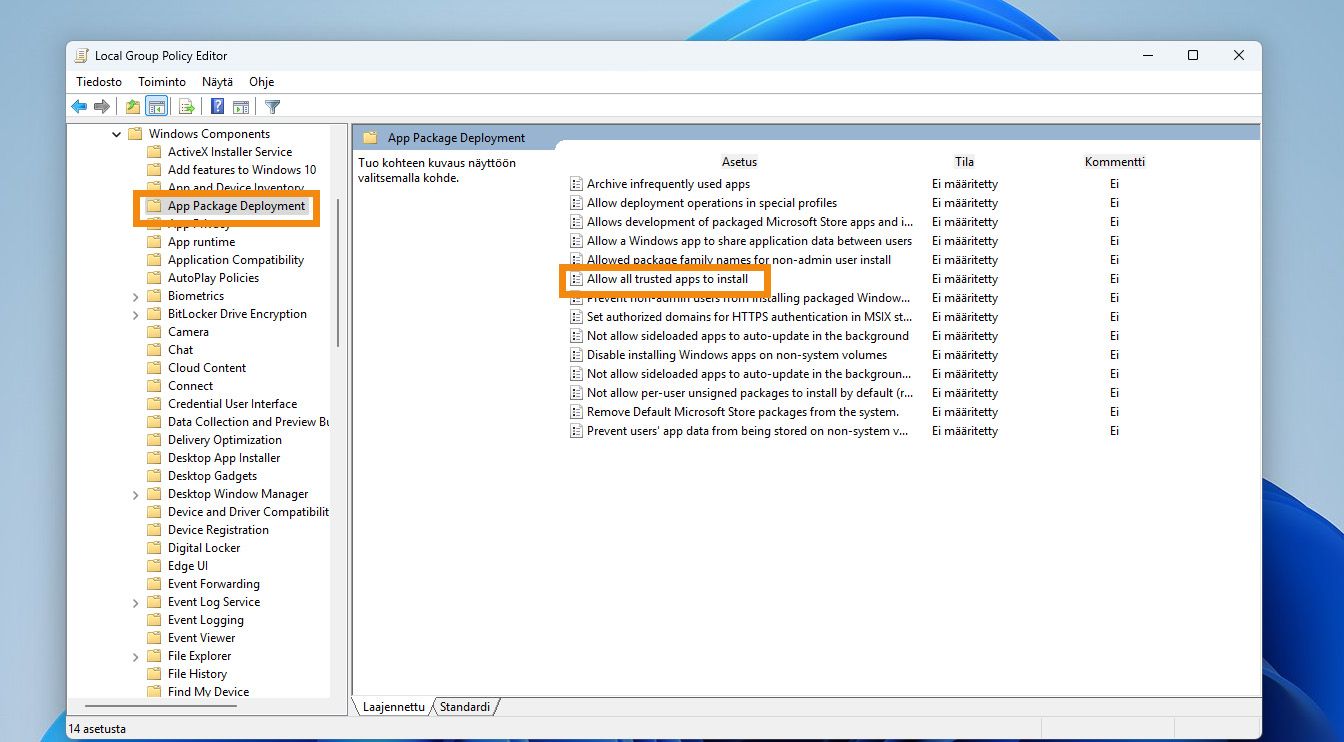Click the Export List toolbar icon

point(186,107)
